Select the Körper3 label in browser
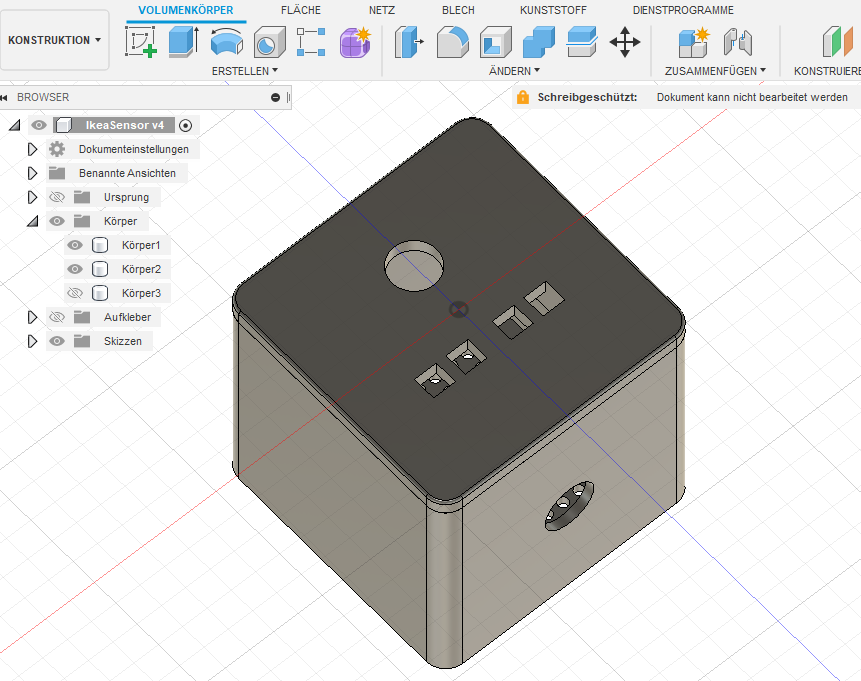Screen dimensions: 861x681 coord(141,293)
